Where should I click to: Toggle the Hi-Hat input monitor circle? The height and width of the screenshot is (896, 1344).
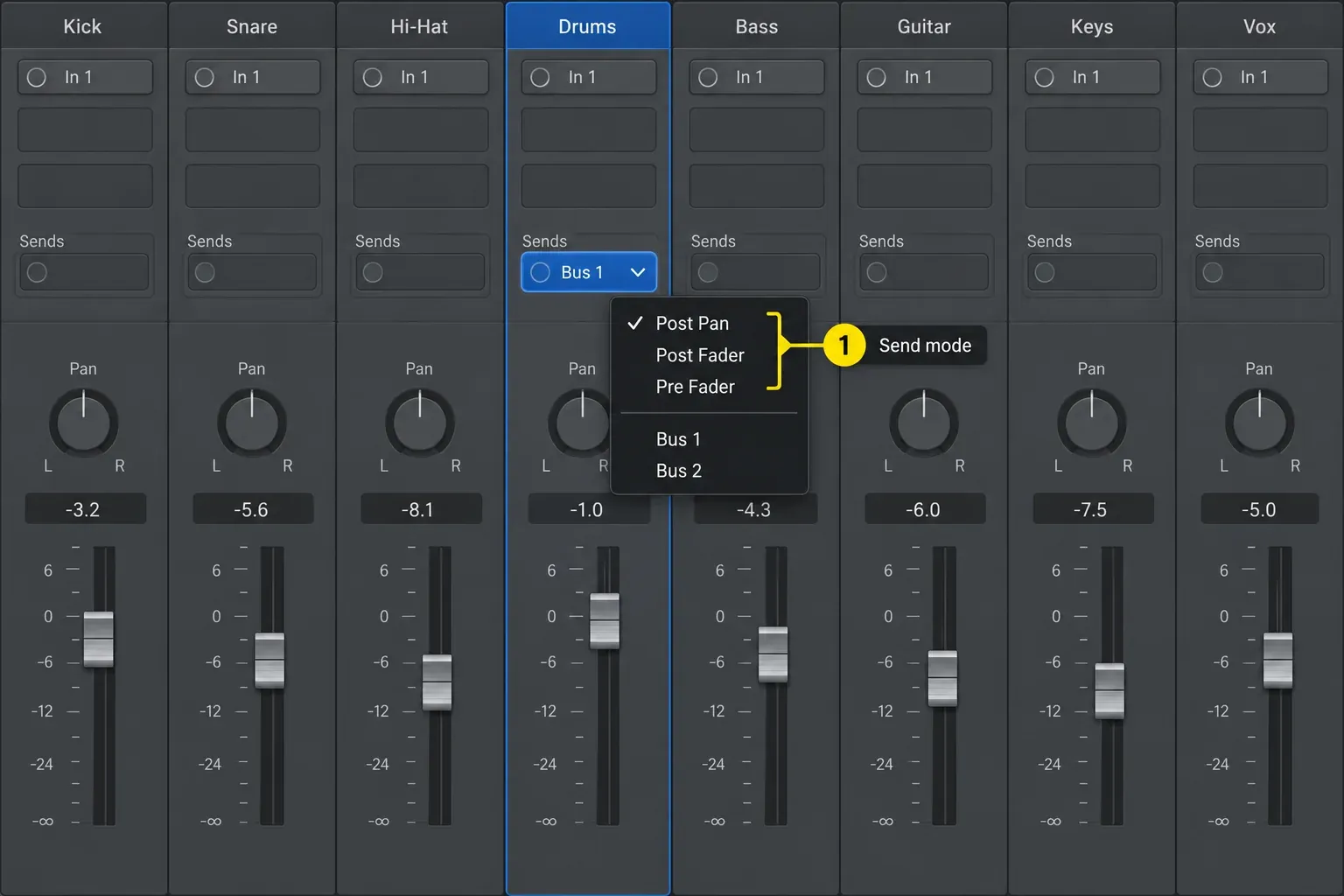pyautogui.click(x=373, y=77)
